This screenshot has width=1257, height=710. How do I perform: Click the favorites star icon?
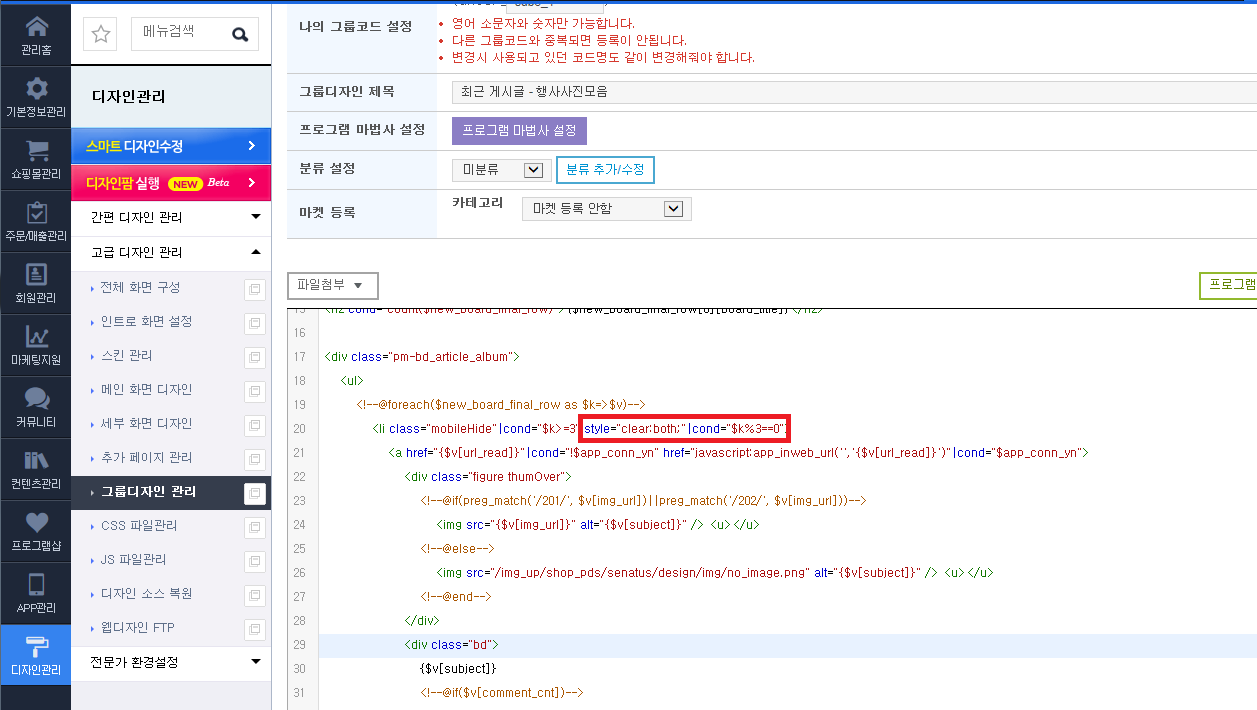[100, 34]
